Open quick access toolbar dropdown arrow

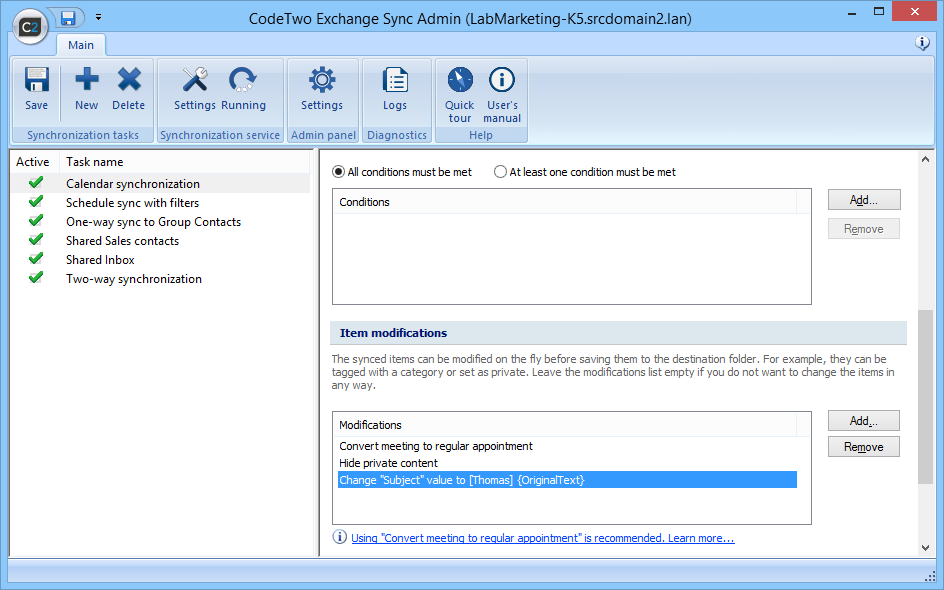tap(98, 17)
